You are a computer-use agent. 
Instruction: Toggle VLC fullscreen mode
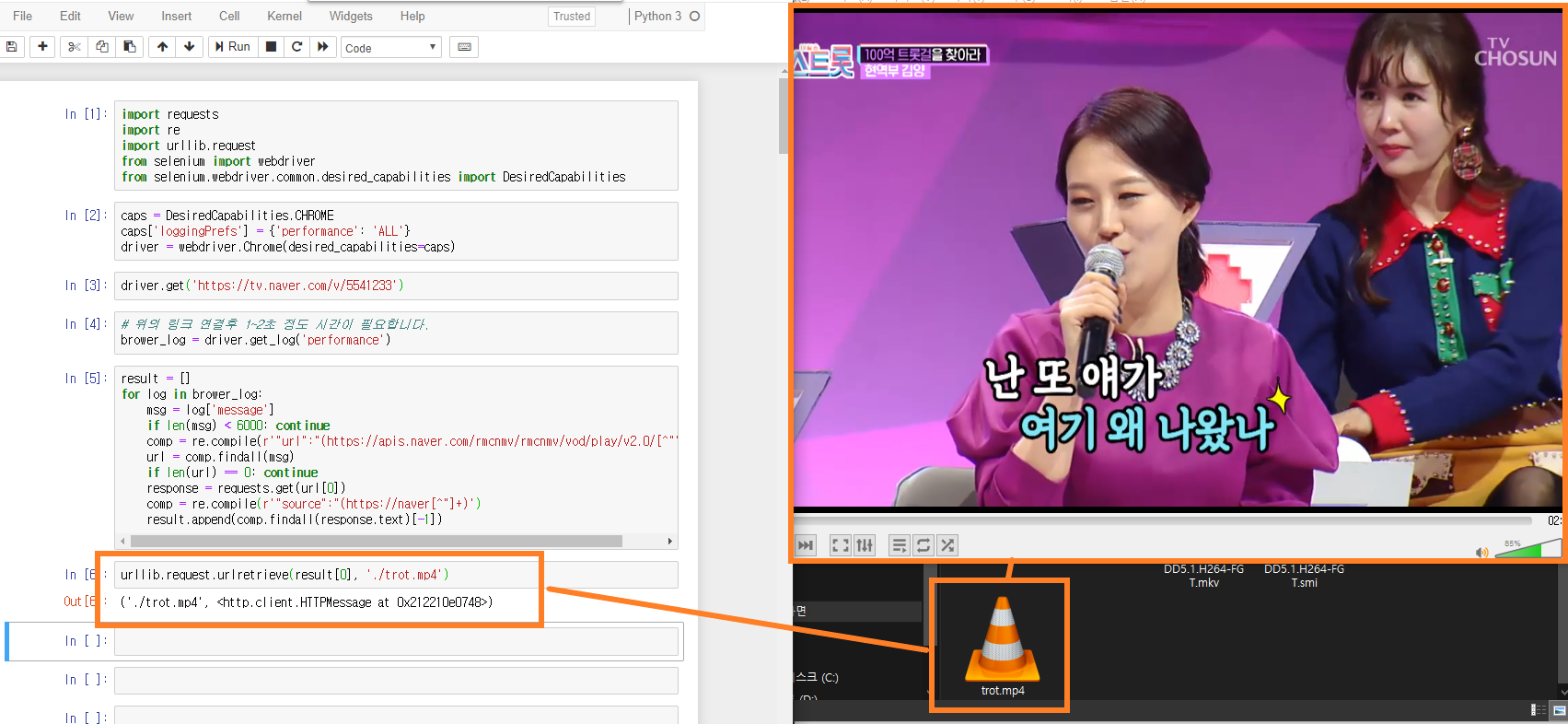pyautogui.click(x=840, y=545)
